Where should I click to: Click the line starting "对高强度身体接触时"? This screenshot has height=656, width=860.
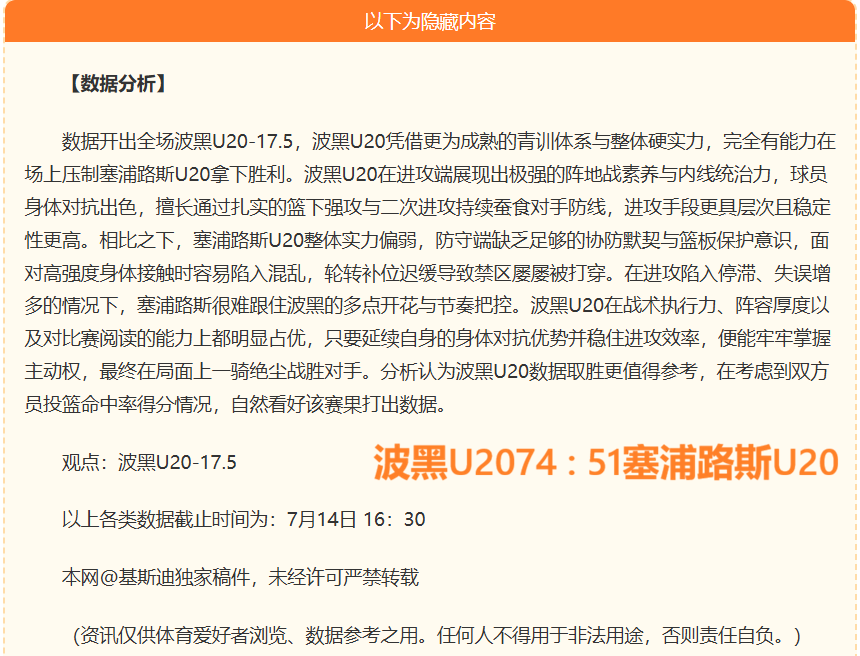coord(427,273)
